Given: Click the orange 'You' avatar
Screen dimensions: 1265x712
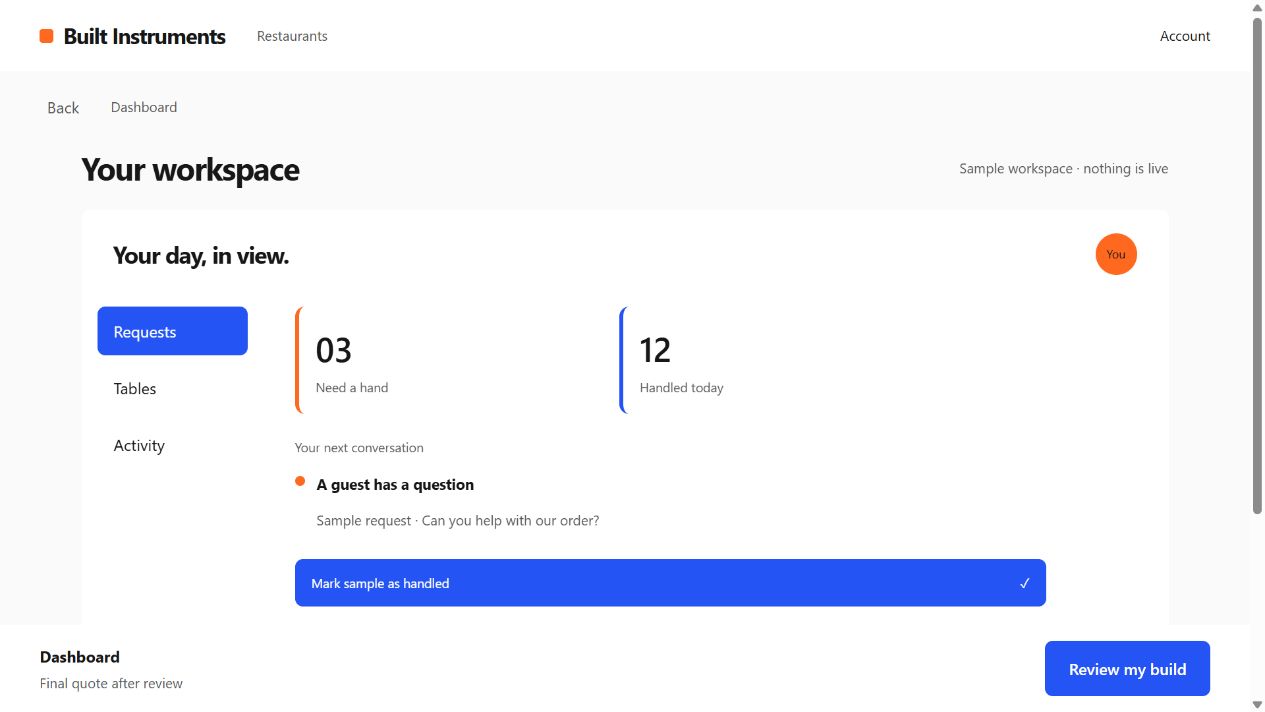Looking at the screenshot, I should click(1116, 254).
